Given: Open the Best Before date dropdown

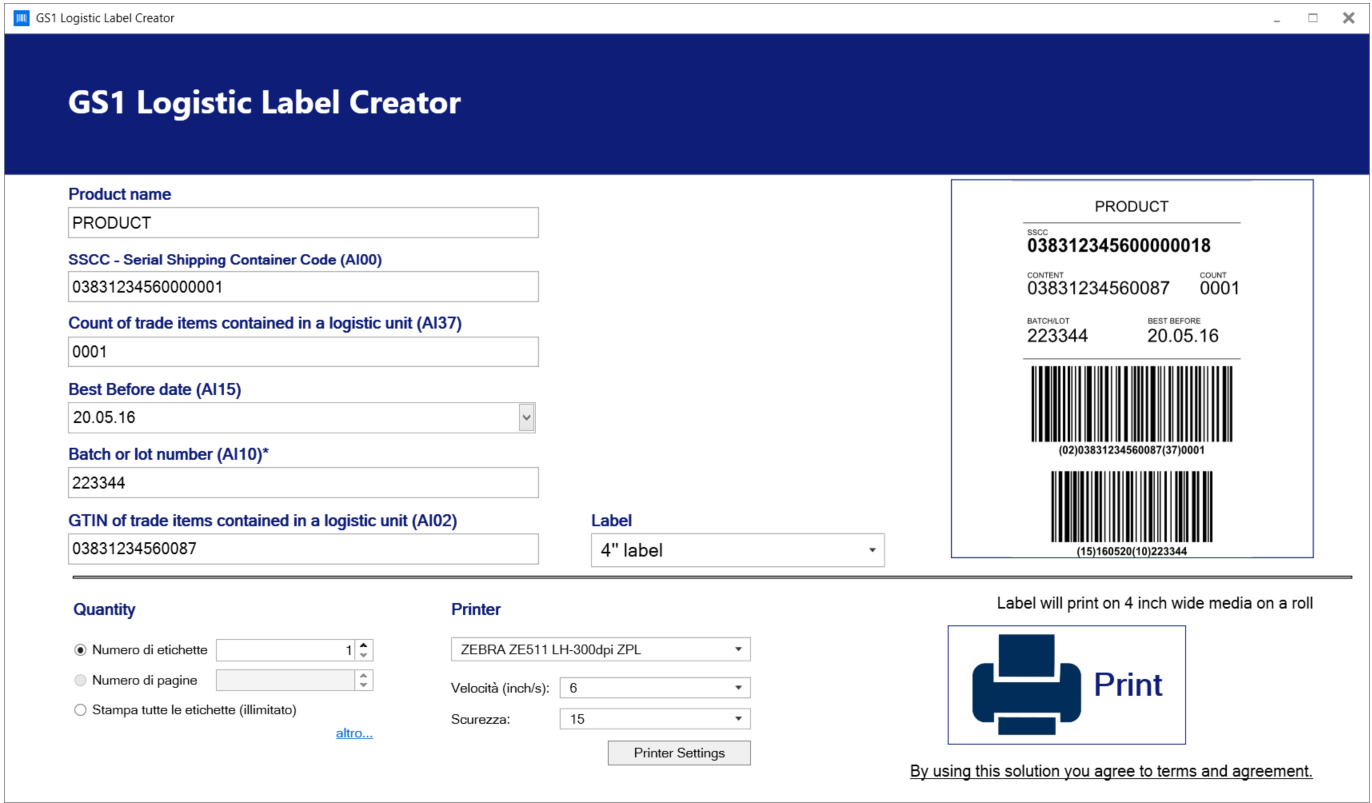Looking at the screenshot, I should (527, 417).
